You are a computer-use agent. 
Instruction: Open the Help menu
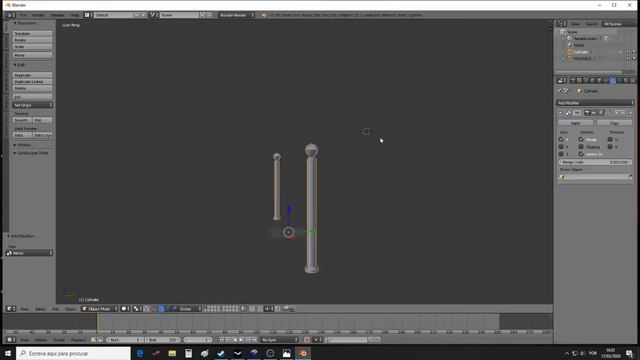[75, 15]
